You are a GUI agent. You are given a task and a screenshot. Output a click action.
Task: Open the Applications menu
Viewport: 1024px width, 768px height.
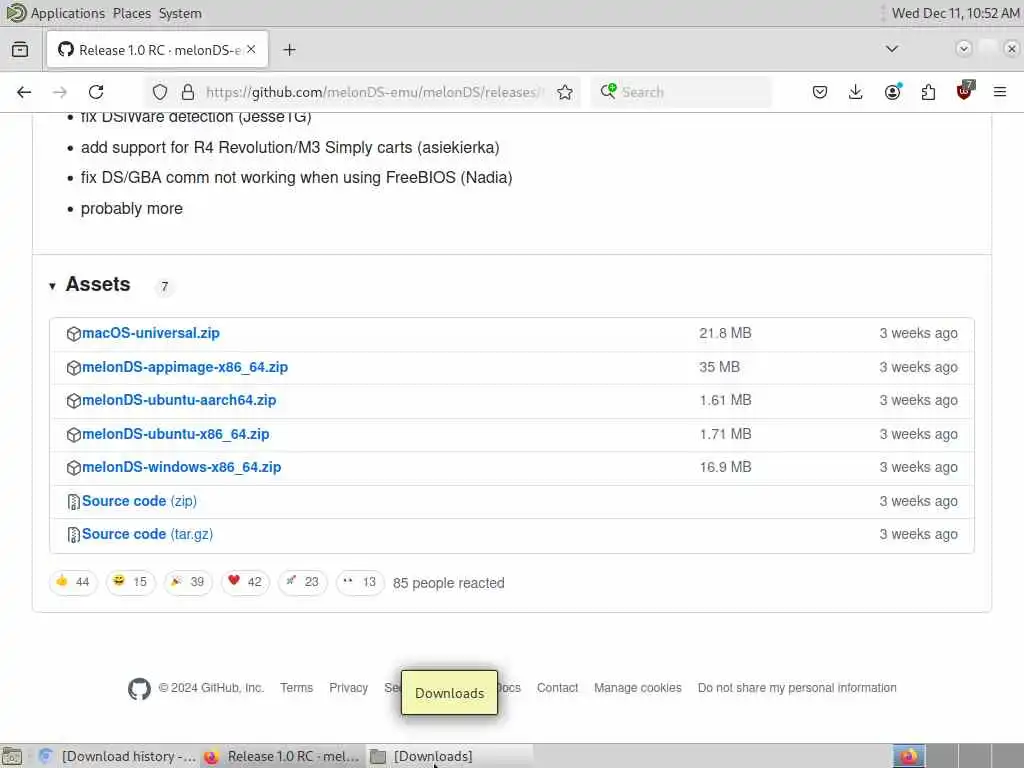[x=67, y=13]
